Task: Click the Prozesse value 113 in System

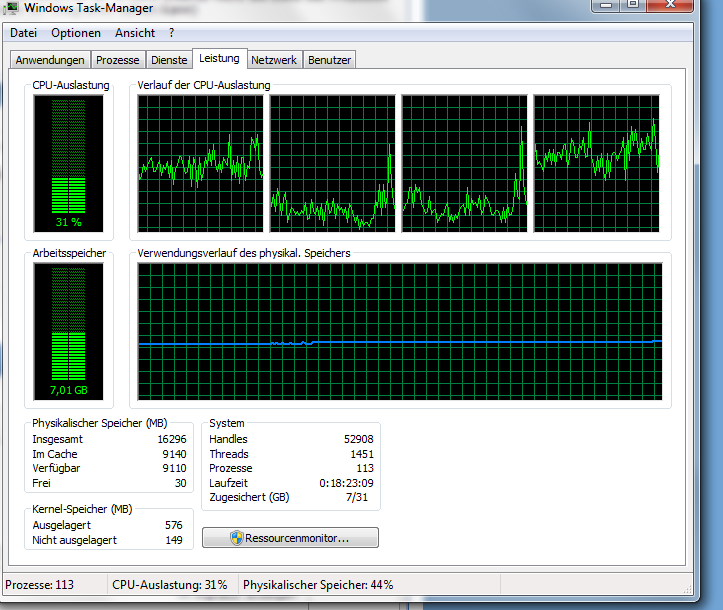Action: (365, 468)
